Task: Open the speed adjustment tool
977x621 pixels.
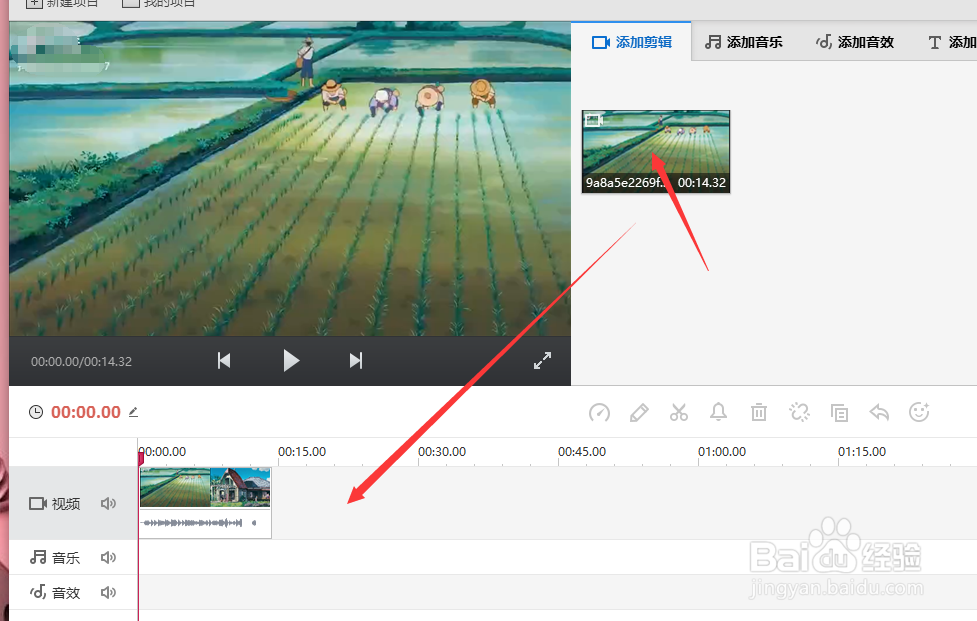Action: pyautogui.click(x=599, y=412)
